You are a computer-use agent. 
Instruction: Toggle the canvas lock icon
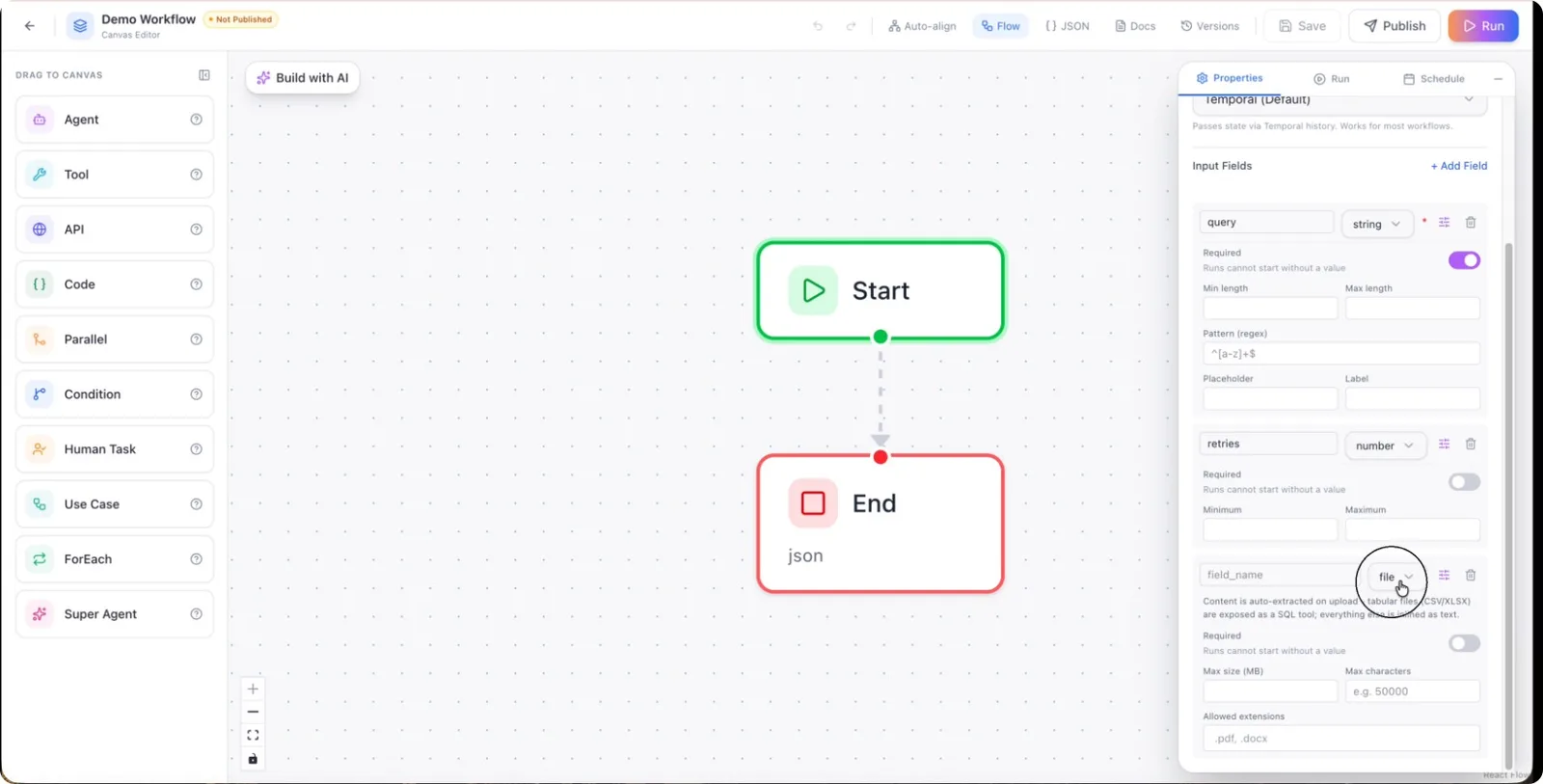(x=253, y=759)
